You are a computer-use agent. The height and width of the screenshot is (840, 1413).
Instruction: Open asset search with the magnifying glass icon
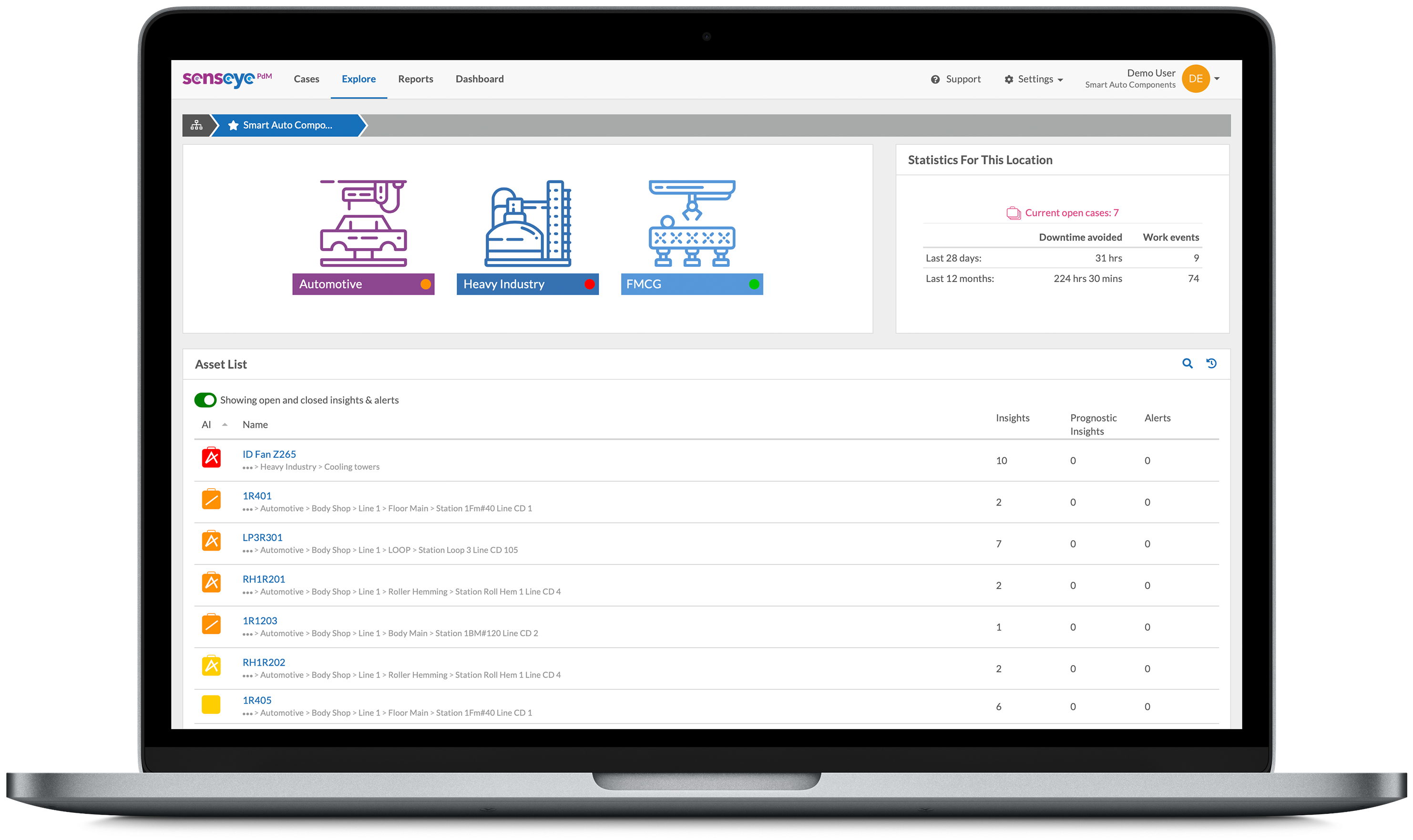[x=1187, y=364]
